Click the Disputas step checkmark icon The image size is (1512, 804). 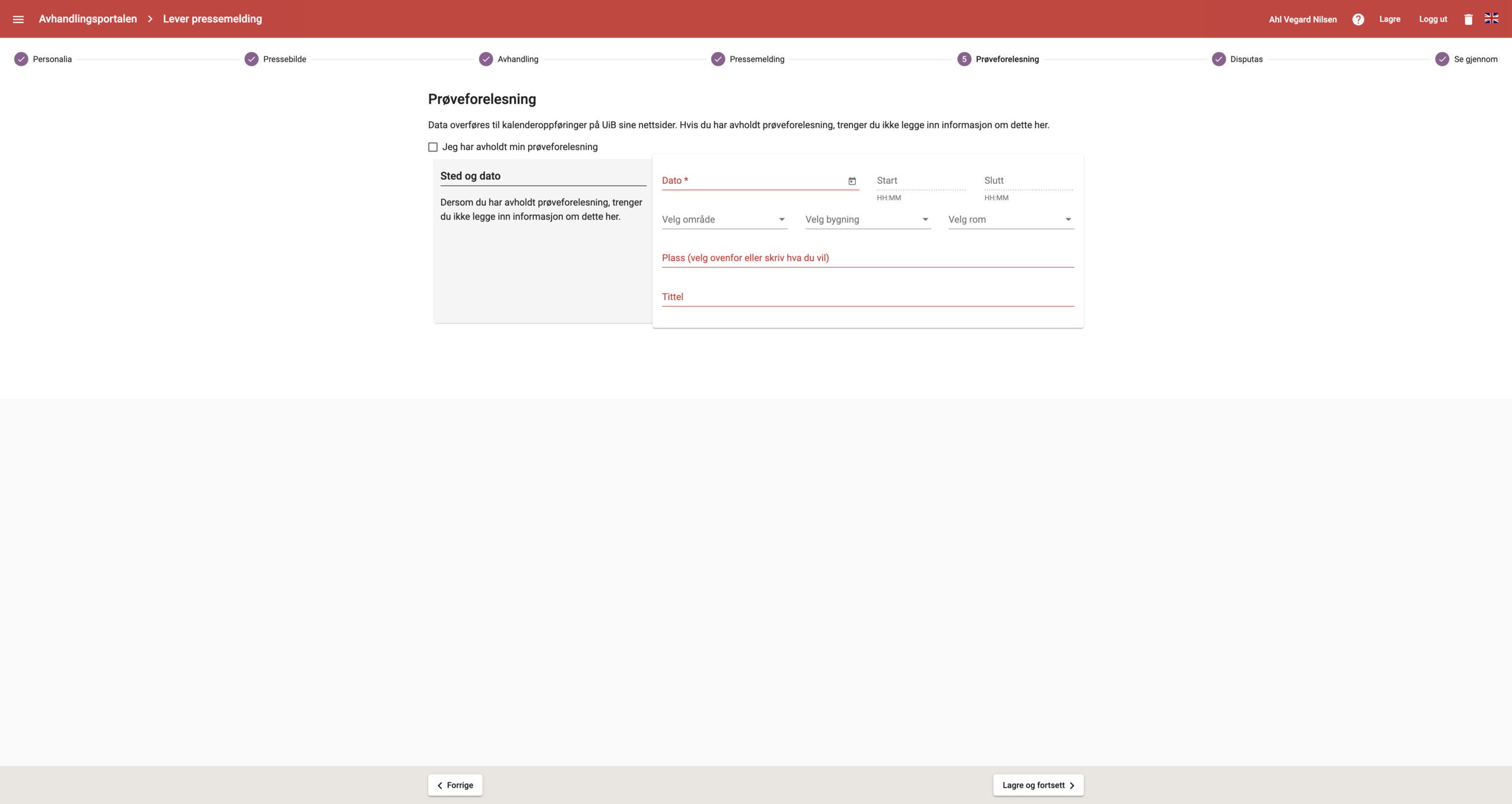pyautogui.click(x=1219, y=59)
